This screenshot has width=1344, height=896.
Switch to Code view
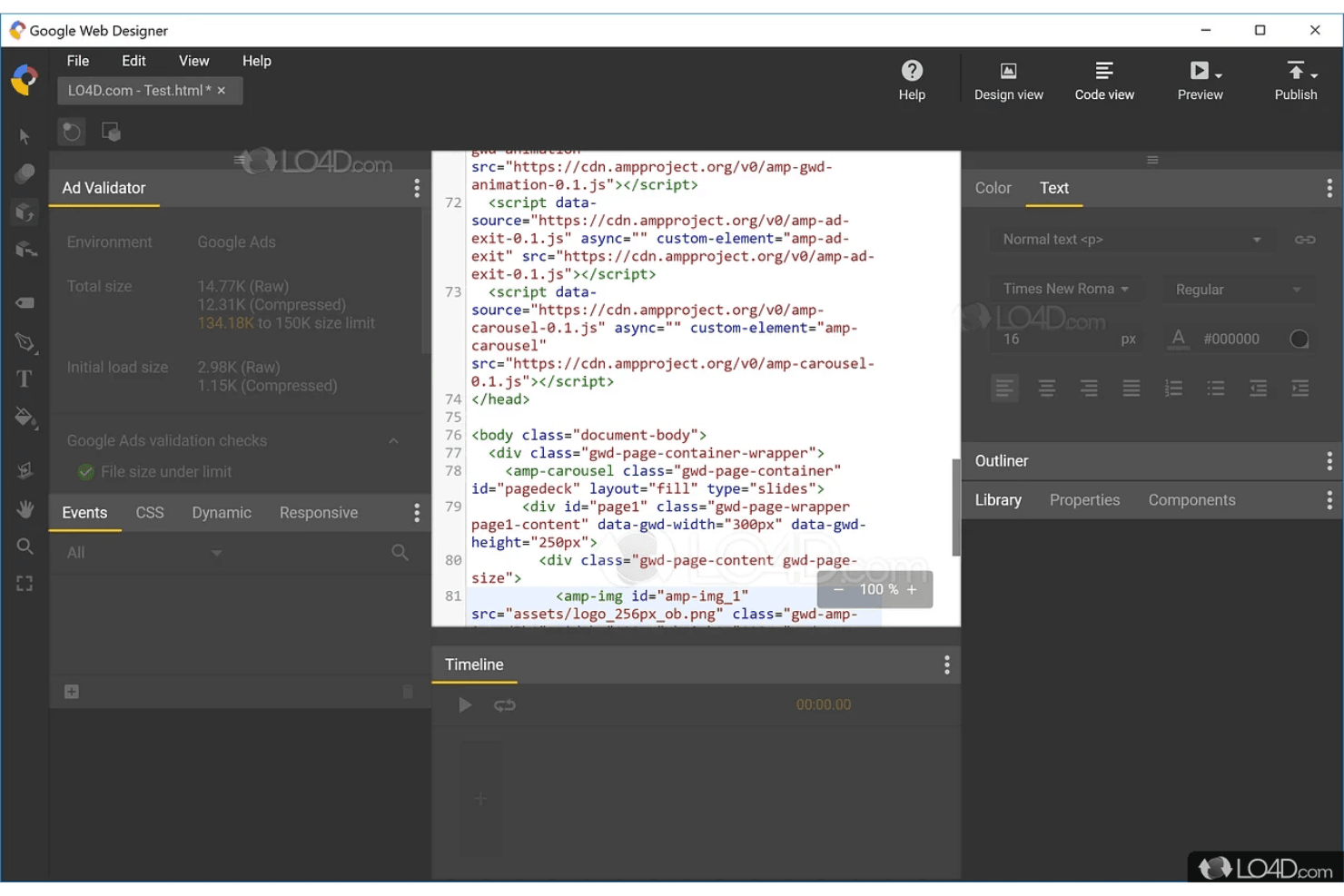coord(1103,81)
